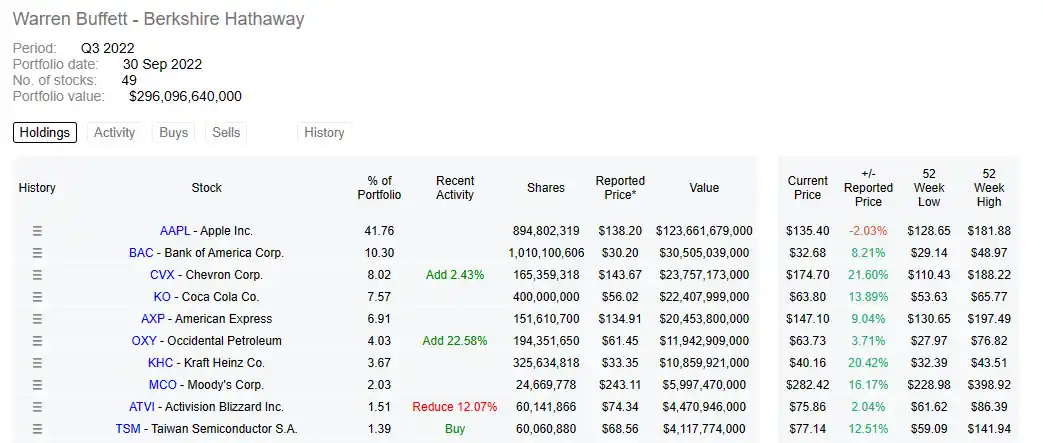This screenshot has width=1043, height=443.
Task: Switch to the Sells tab
Action: tap(226, 132)
